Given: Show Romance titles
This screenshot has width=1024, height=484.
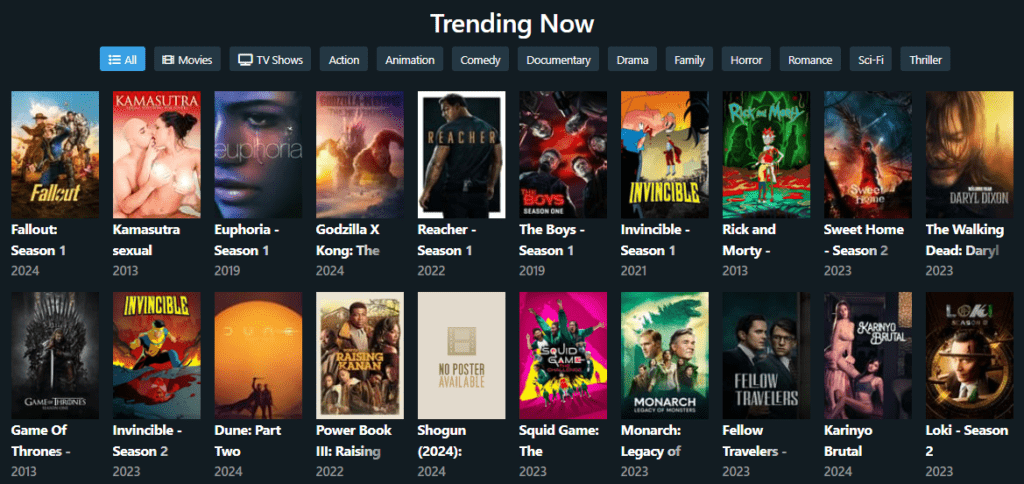Looking at the screenshot, I should click(x=810, y=59).
